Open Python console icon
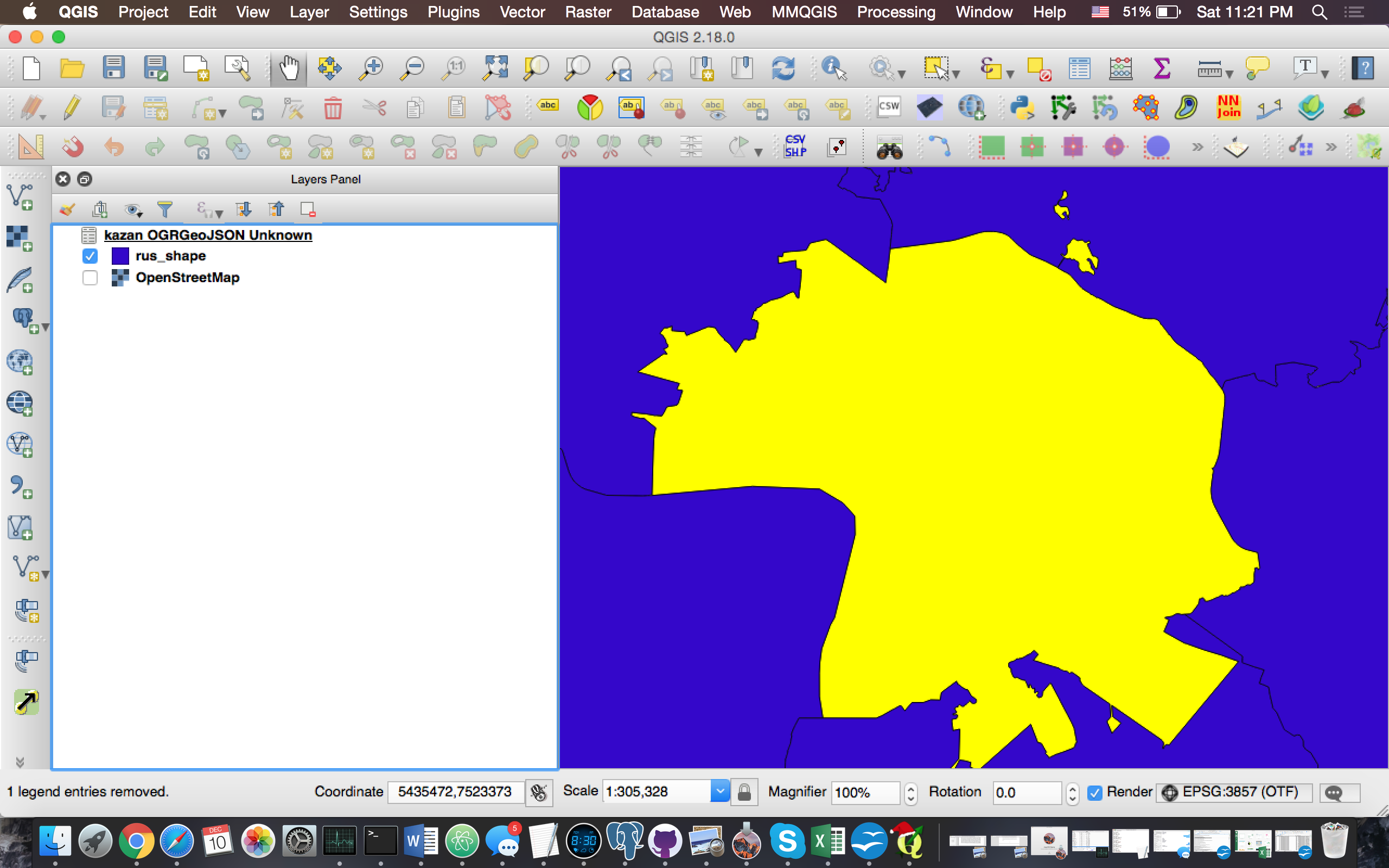The image size is (1389, 868). click(x=1022, y=108)
